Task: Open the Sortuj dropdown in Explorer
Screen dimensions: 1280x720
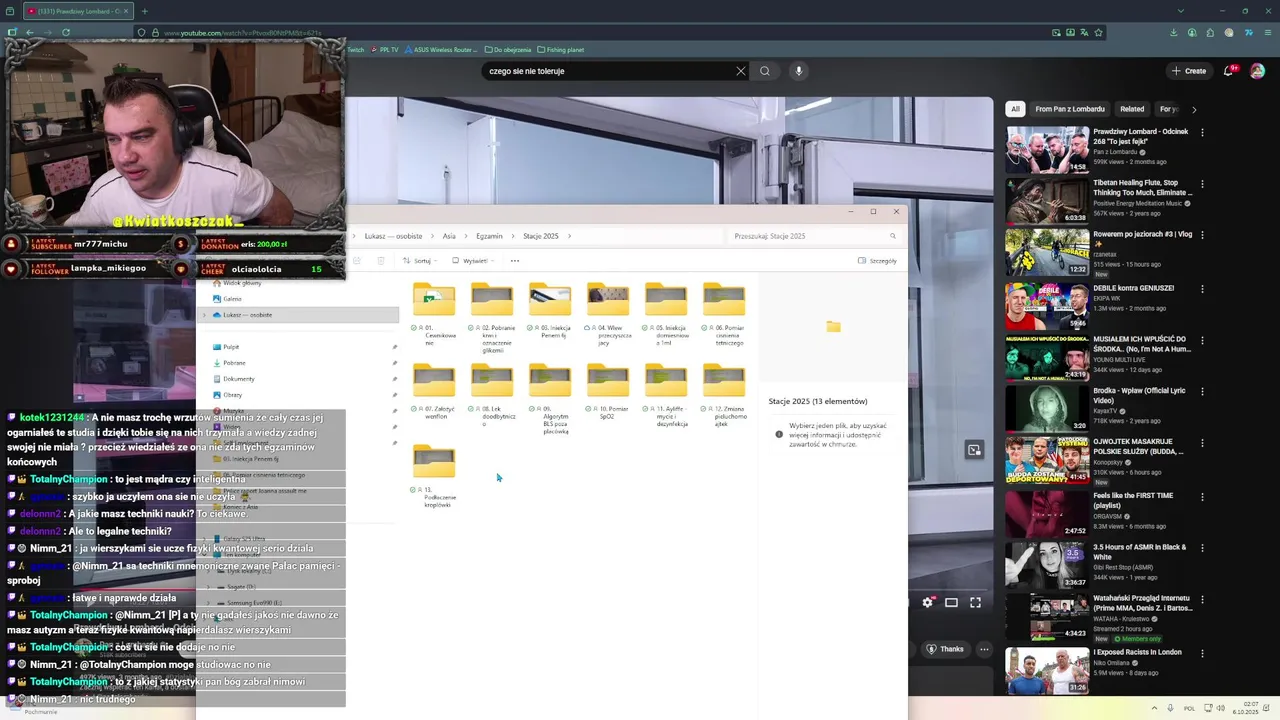Action: tap(420, 261)
